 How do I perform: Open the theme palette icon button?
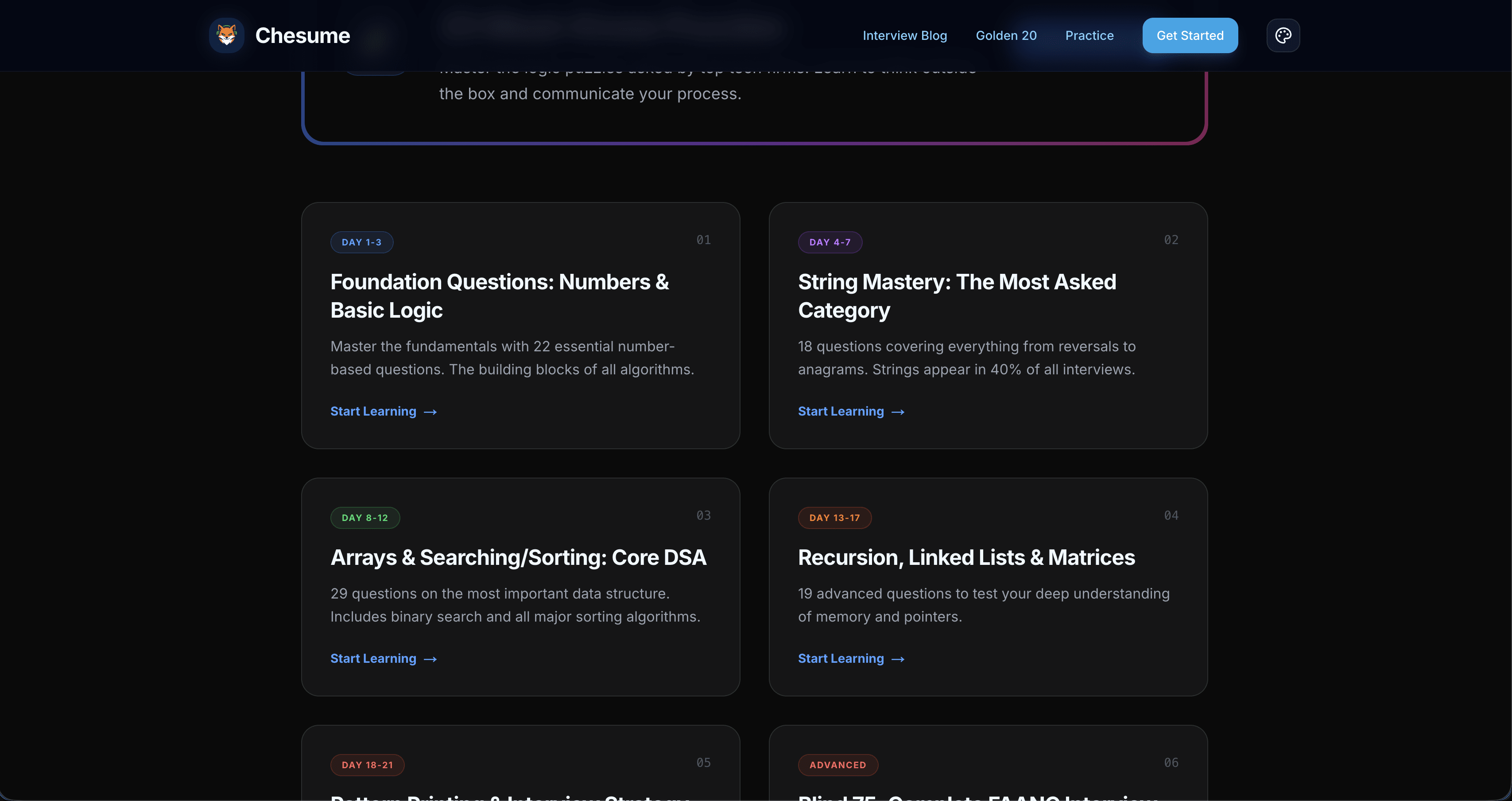pyautogui.click(x=1283, y=35)
